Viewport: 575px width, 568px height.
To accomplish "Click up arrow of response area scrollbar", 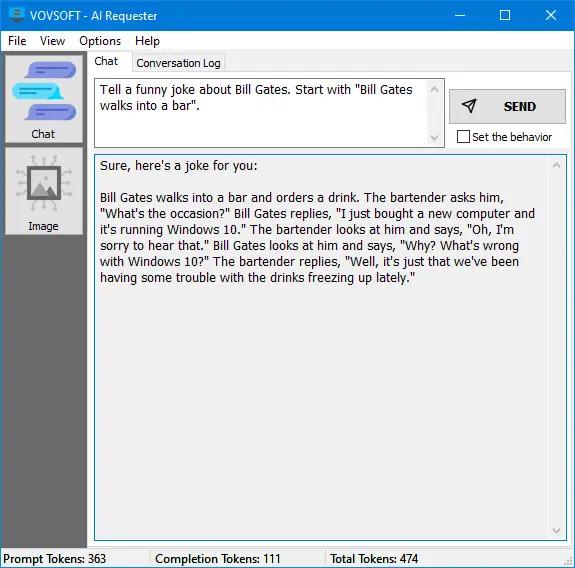I will point(556,165).
